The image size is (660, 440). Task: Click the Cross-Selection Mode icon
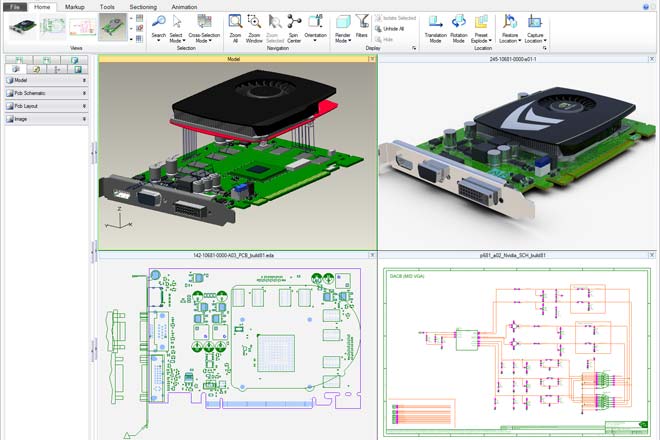[204, 21]
